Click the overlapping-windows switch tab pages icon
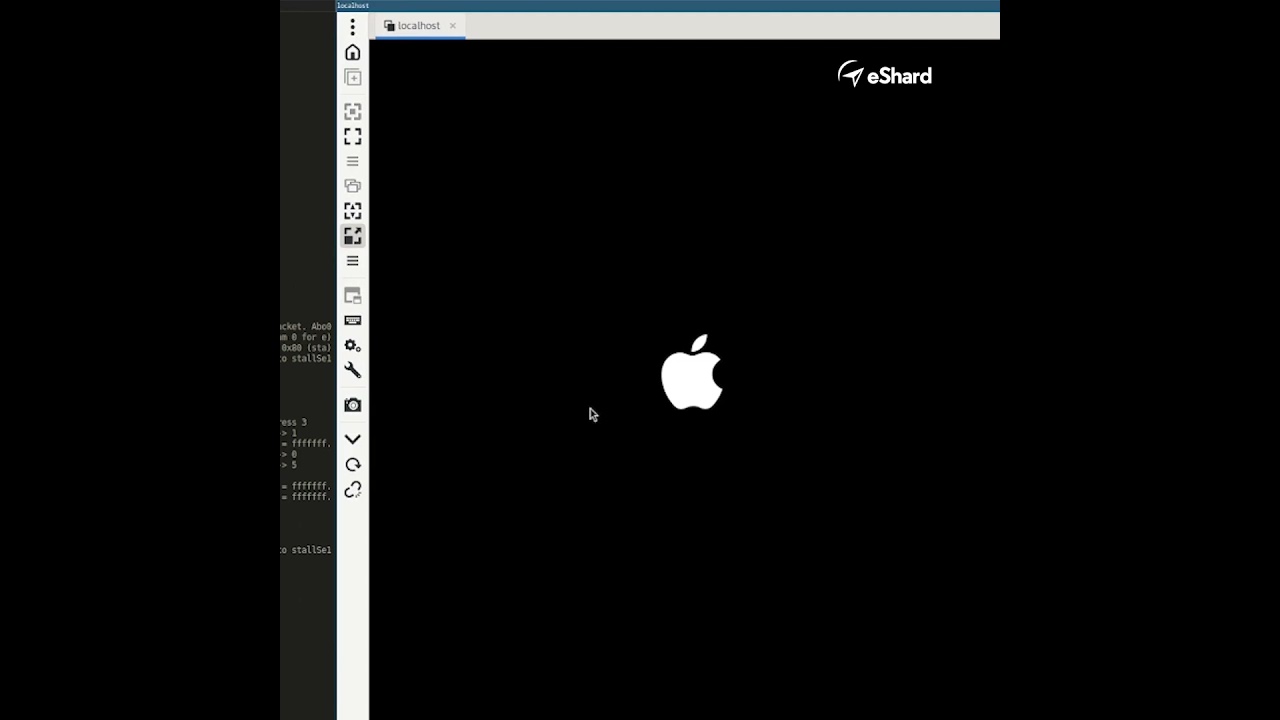This screenshot has width=1280, height=720. 352,186
